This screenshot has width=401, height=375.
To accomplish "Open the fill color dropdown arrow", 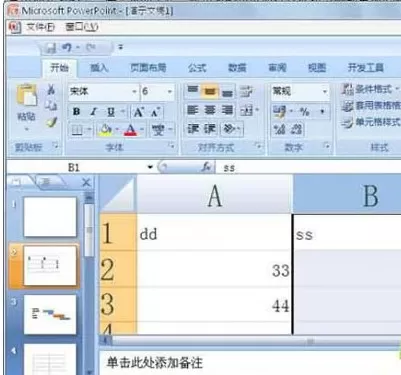I will click(x=117, y=130).
